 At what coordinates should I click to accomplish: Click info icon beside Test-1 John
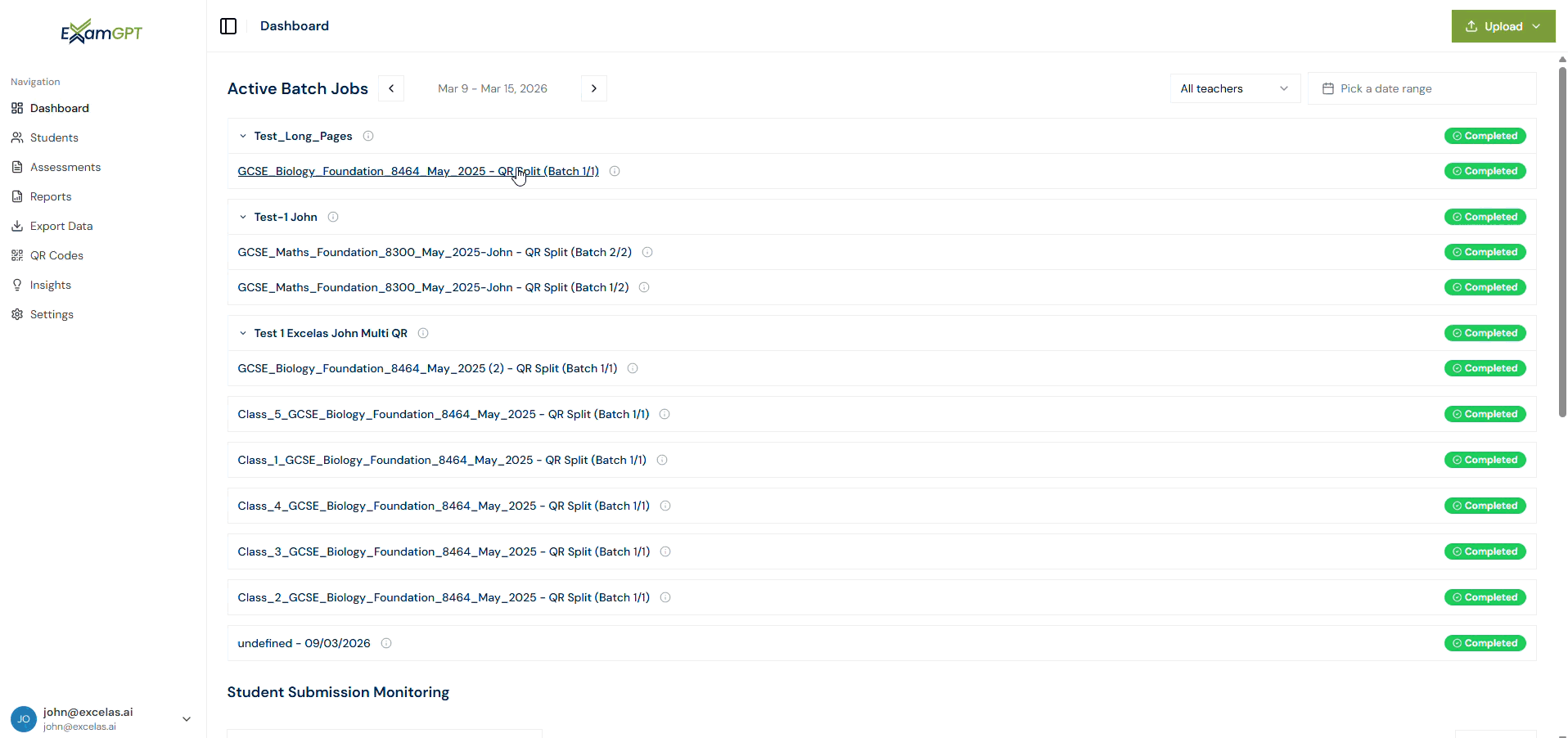click(x=333, y=217)
